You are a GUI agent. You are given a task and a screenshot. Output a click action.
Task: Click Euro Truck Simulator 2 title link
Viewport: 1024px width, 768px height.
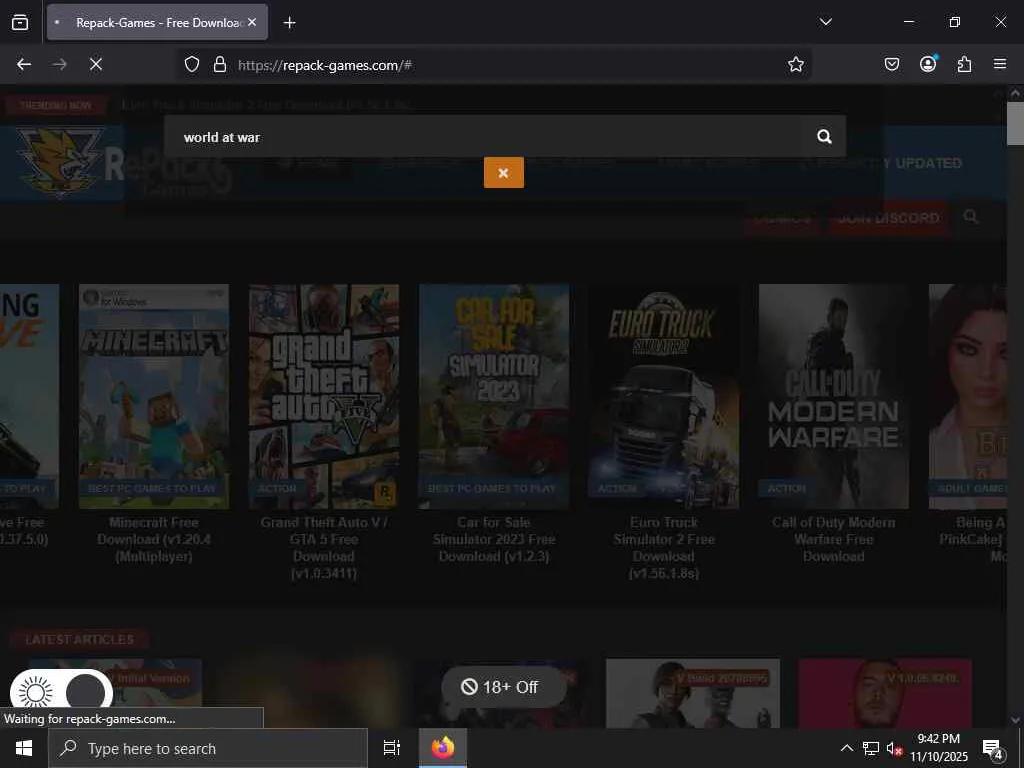click(664, 548)
